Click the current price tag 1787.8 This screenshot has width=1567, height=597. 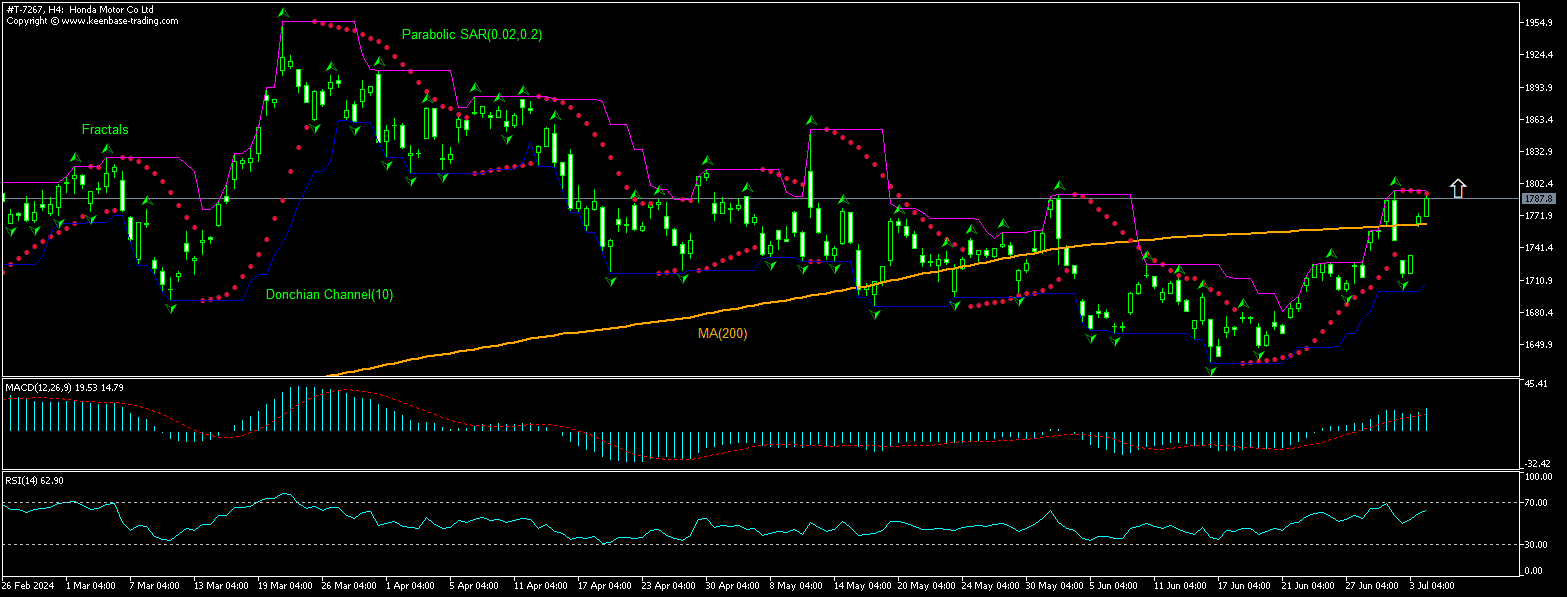pyautogui.click(x=1536, y=199)
